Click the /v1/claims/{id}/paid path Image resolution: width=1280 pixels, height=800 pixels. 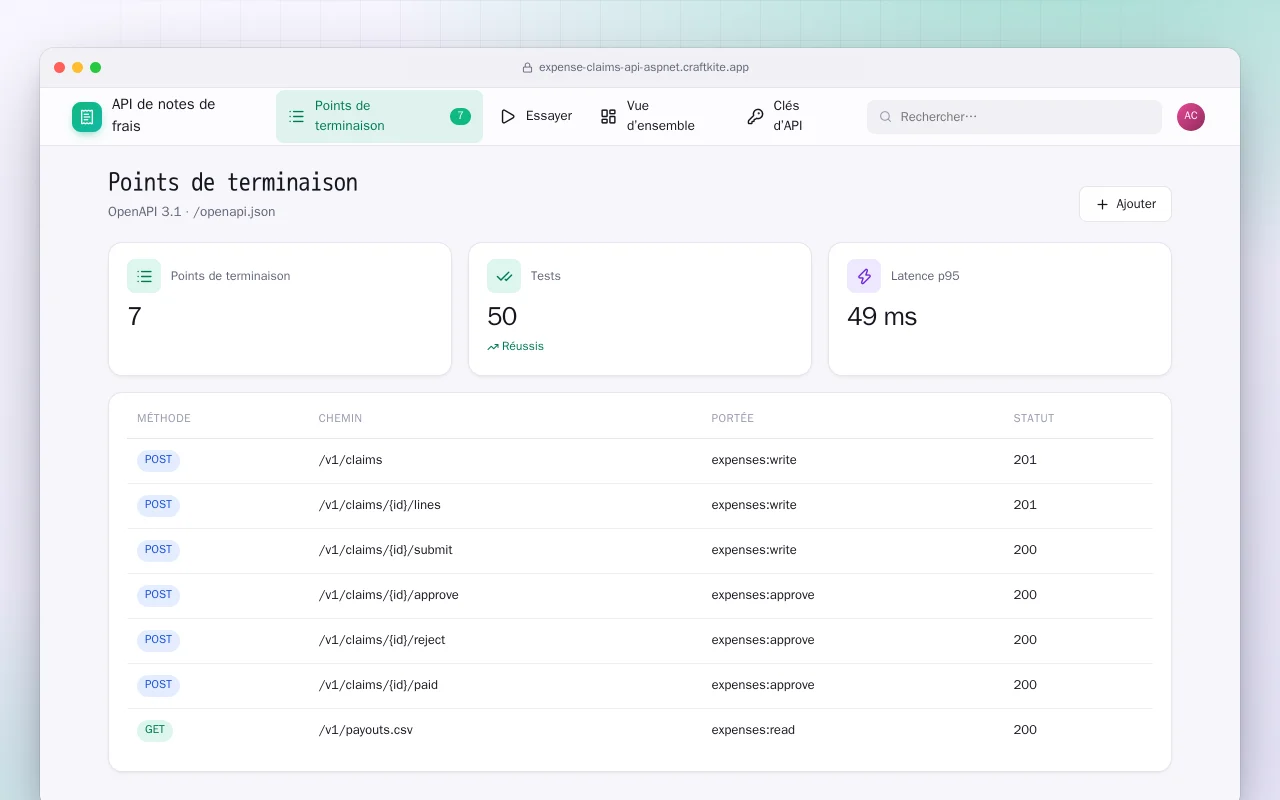[378, 685]
